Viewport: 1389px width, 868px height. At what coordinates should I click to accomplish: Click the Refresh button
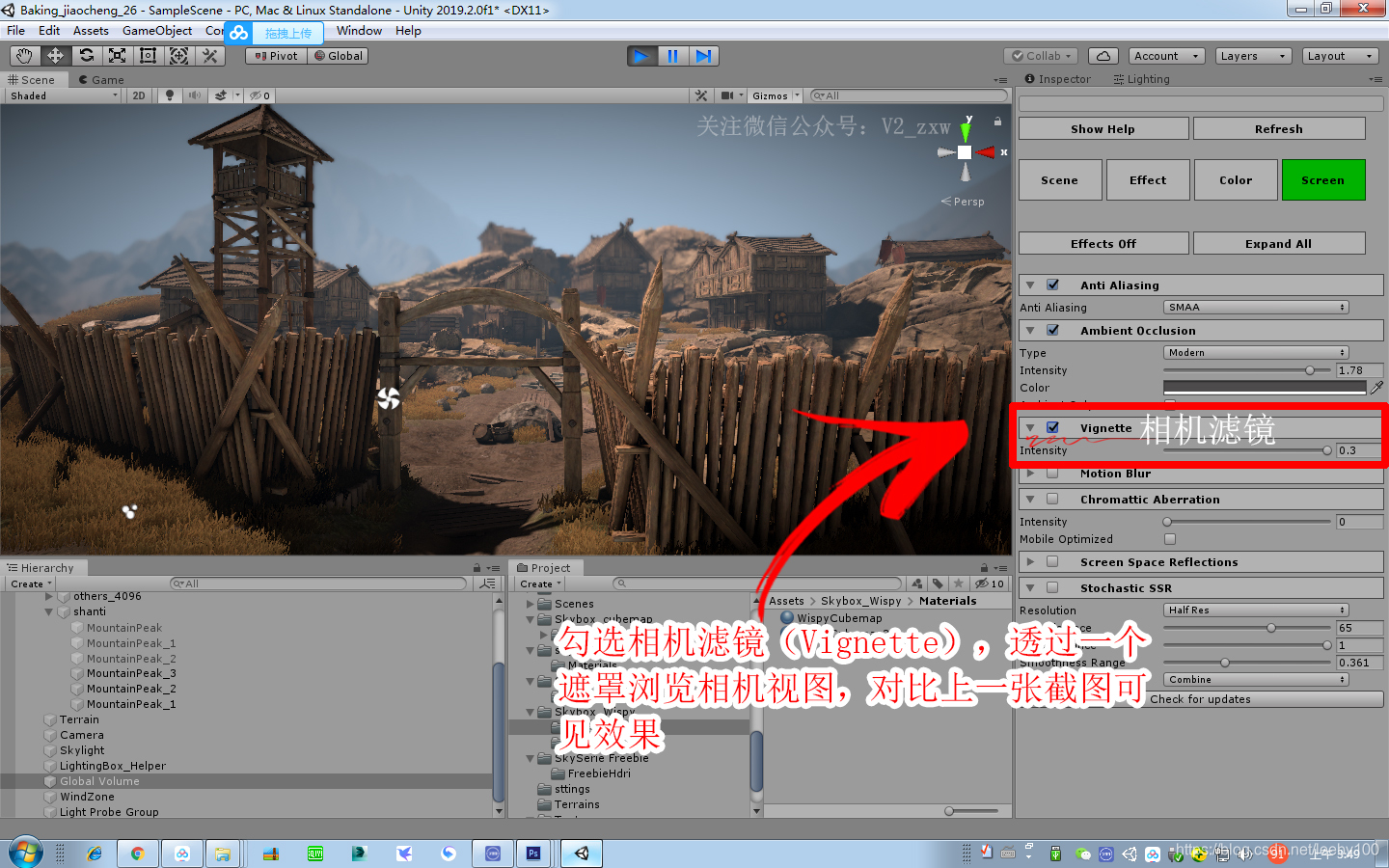[1279, 128]
